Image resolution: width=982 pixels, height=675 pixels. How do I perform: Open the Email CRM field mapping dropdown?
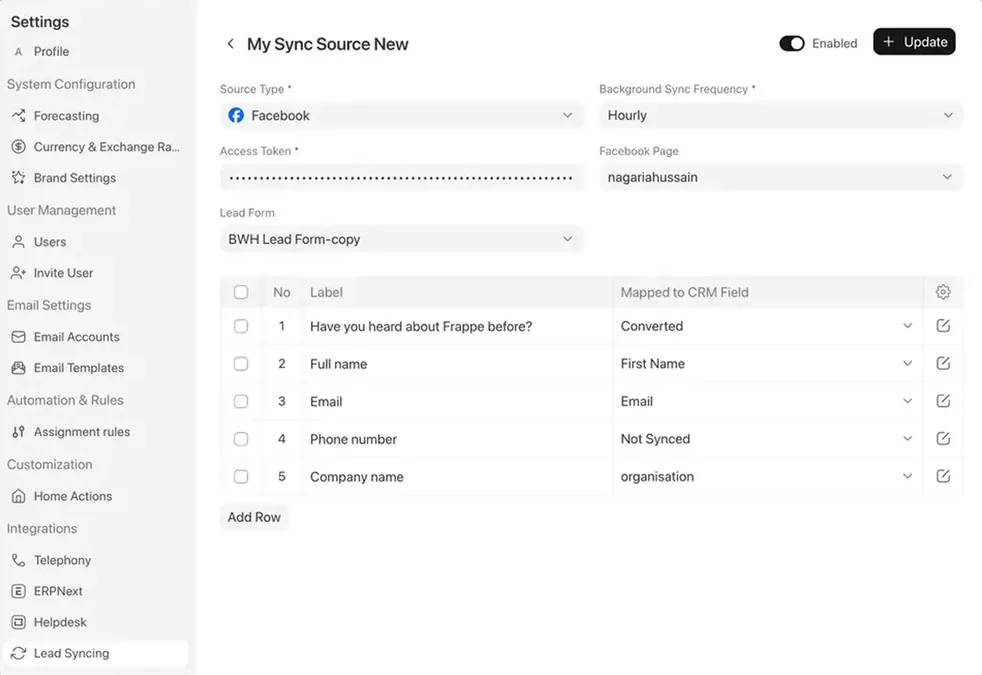click(x=767, y=401)
